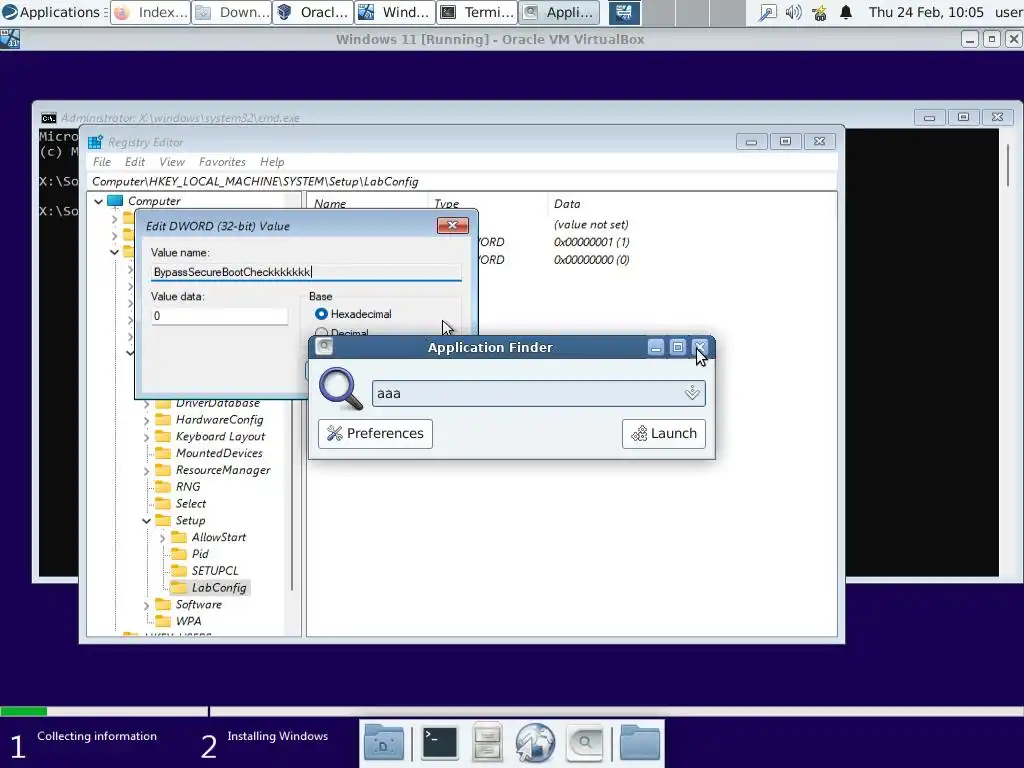Select the SETUPCL key
Screen dimensions: 1024x768
pyautogui.click(x=215, y=571)
